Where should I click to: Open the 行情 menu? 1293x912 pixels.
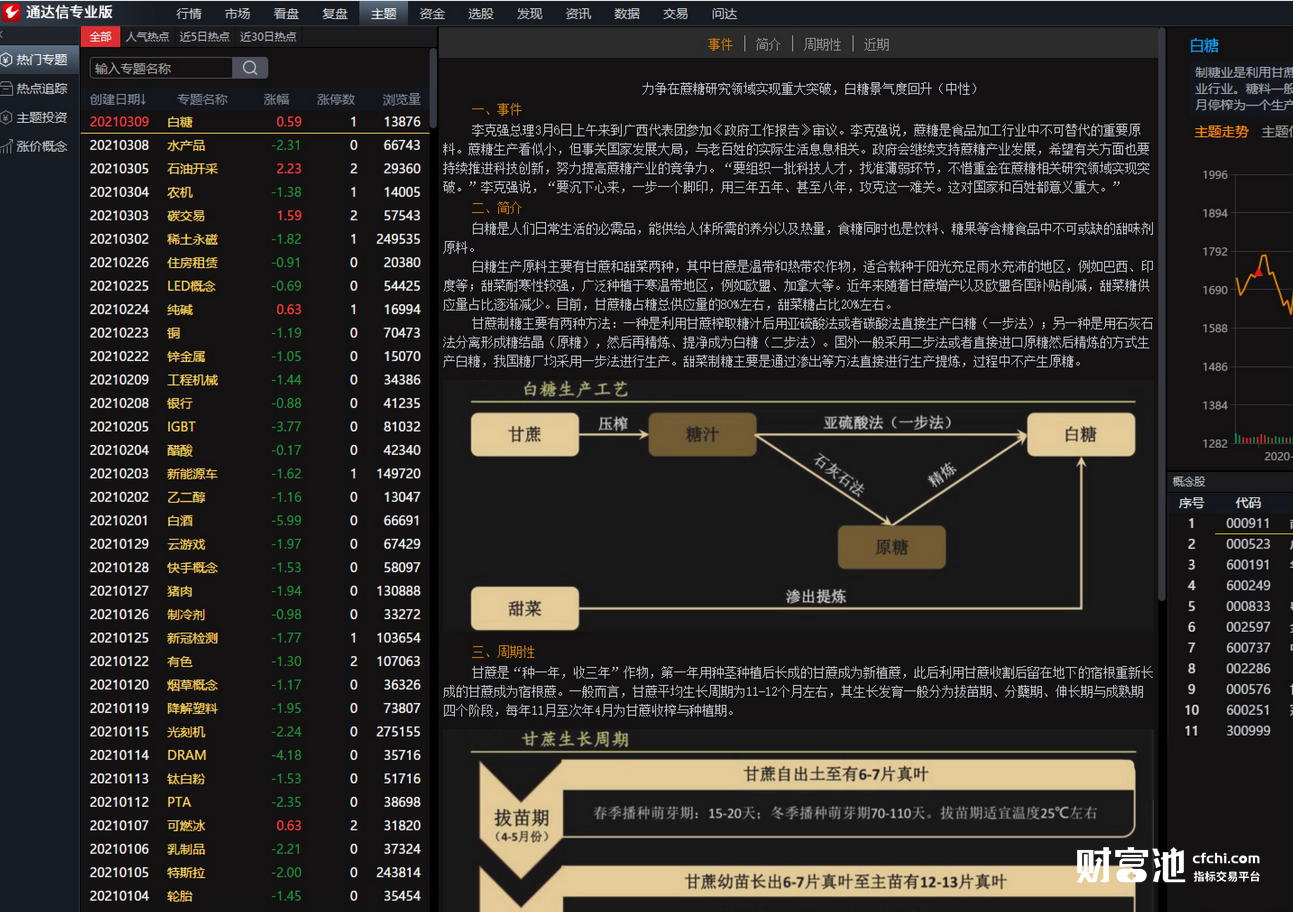[189, 14]
